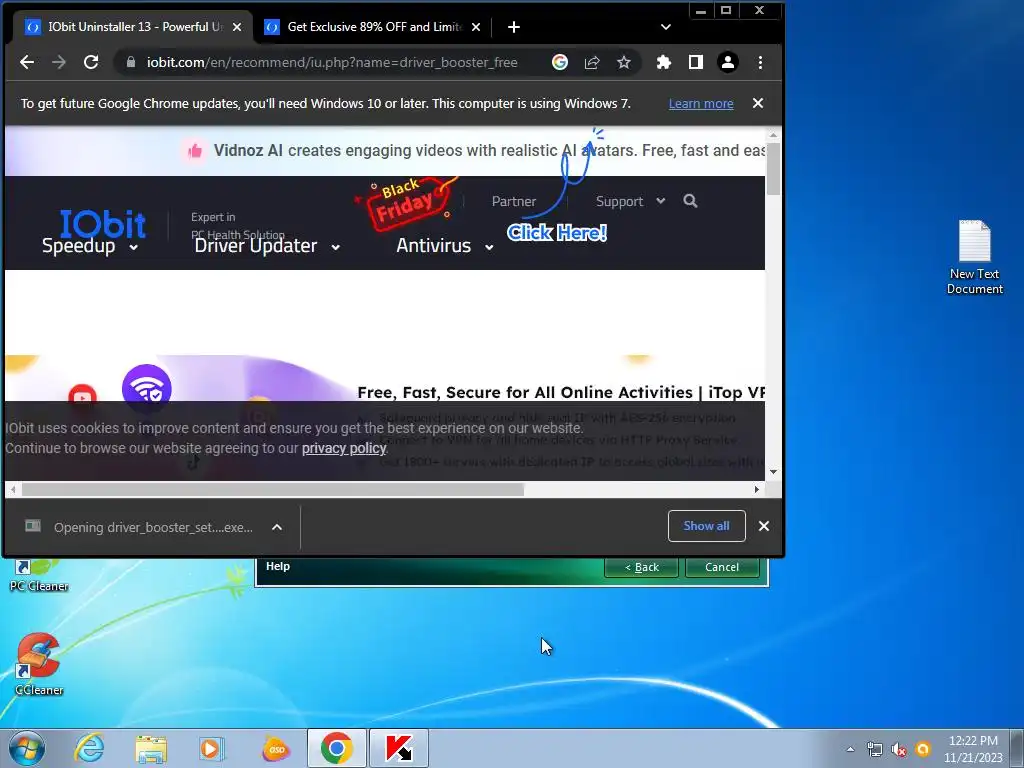Show hidden system tray icons

(x=850, y=749)
